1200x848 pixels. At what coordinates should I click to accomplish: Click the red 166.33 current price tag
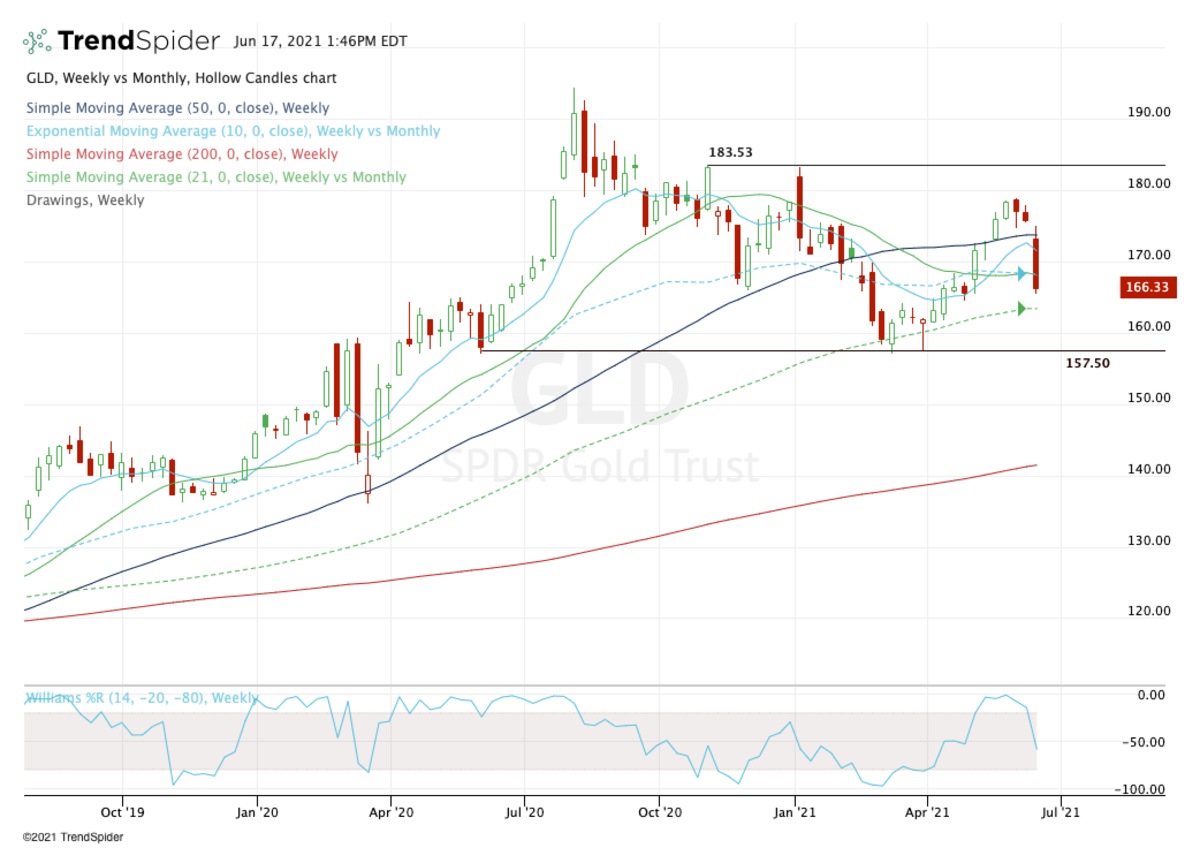coord(1146,288)
